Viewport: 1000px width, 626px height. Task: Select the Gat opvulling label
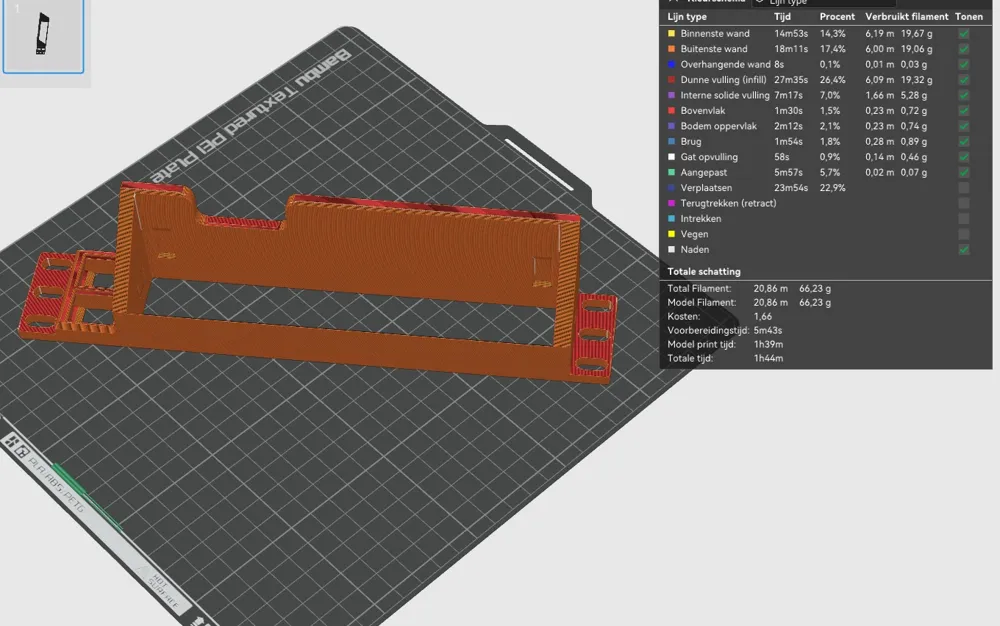click(x=709, y=157)
